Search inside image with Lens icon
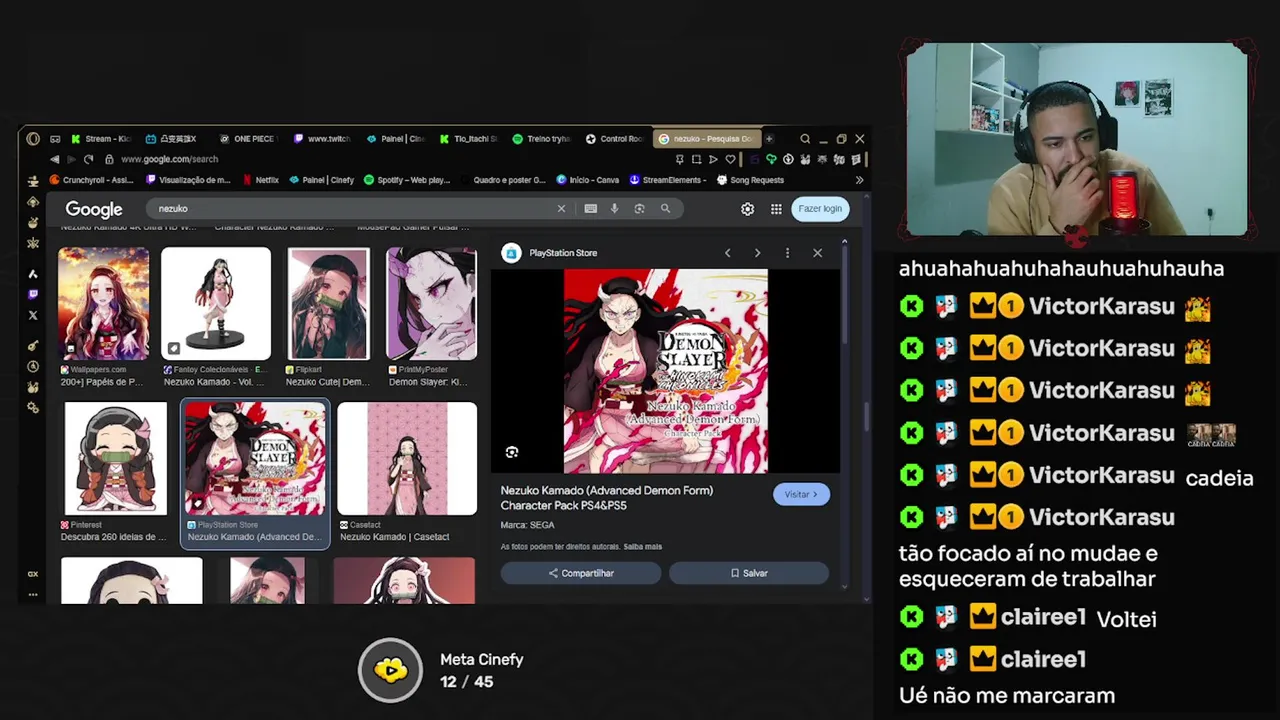This screenshot has width=1280, height=720. [x=512, y=452]
